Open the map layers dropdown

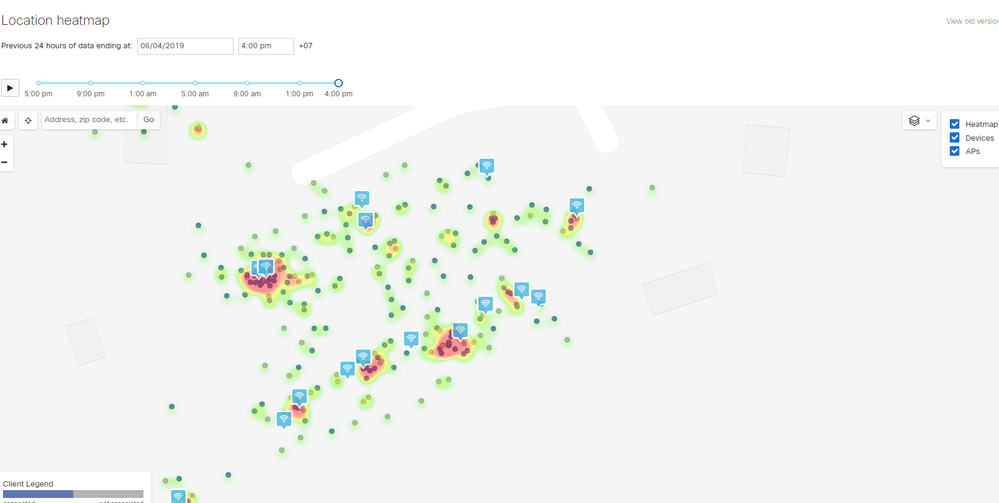(919, 120)
